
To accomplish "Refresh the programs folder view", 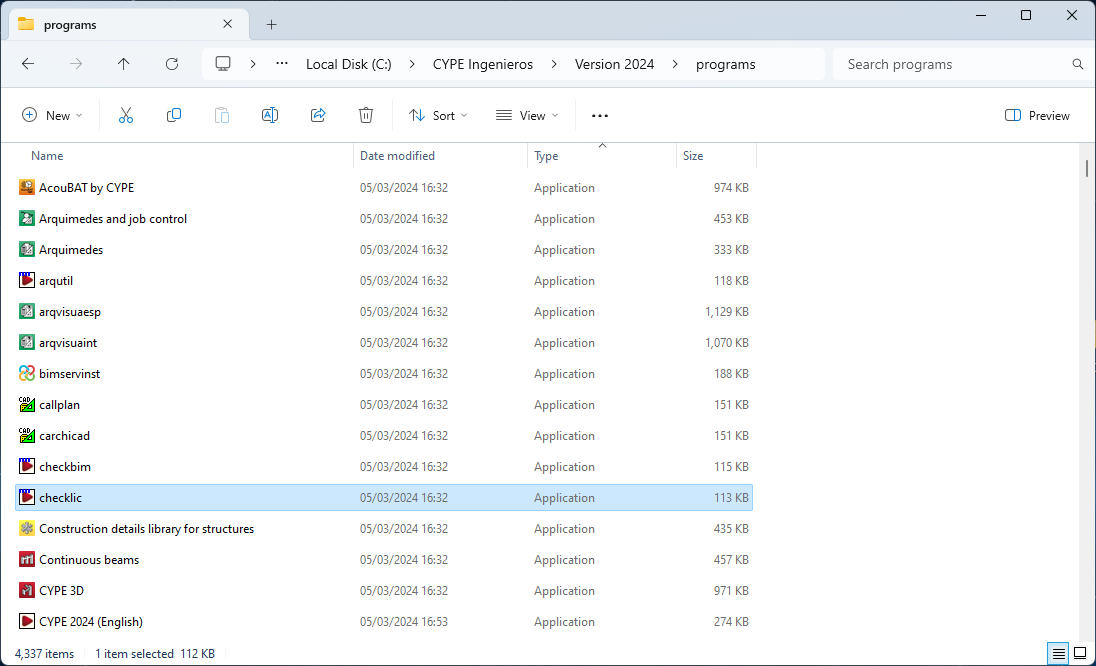I will (172, 64).
